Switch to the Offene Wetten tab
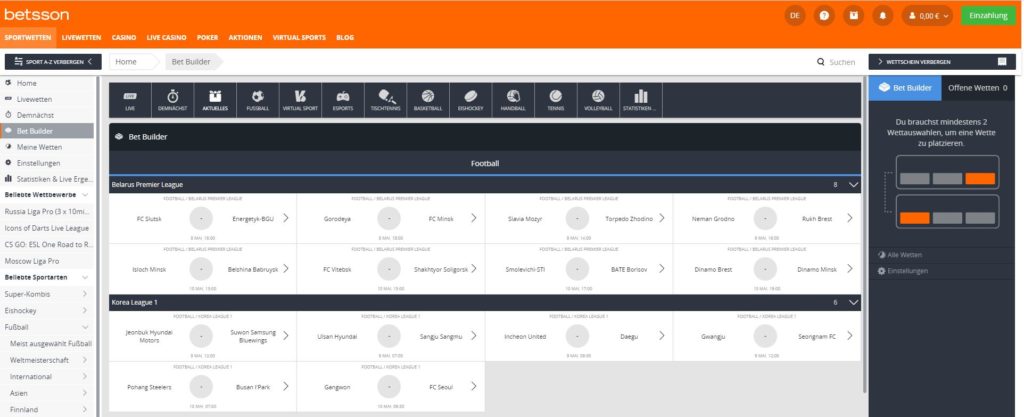 pos(978,87)
